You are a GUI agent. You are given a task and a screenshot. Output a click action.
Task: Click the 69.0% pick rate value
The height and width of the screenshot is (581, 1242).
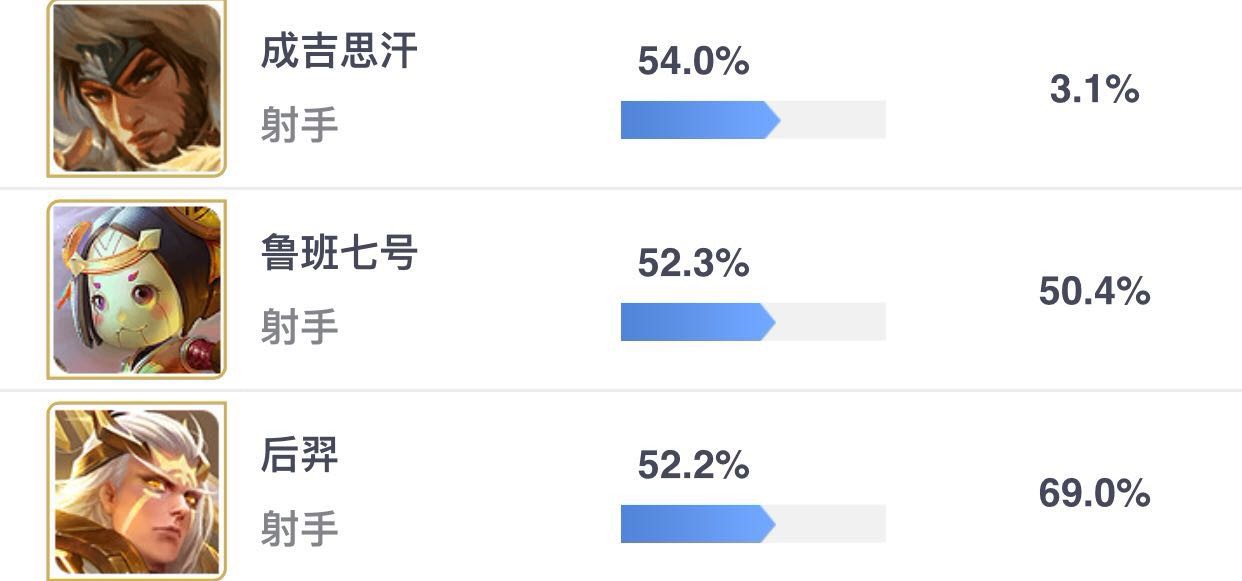1094,494
